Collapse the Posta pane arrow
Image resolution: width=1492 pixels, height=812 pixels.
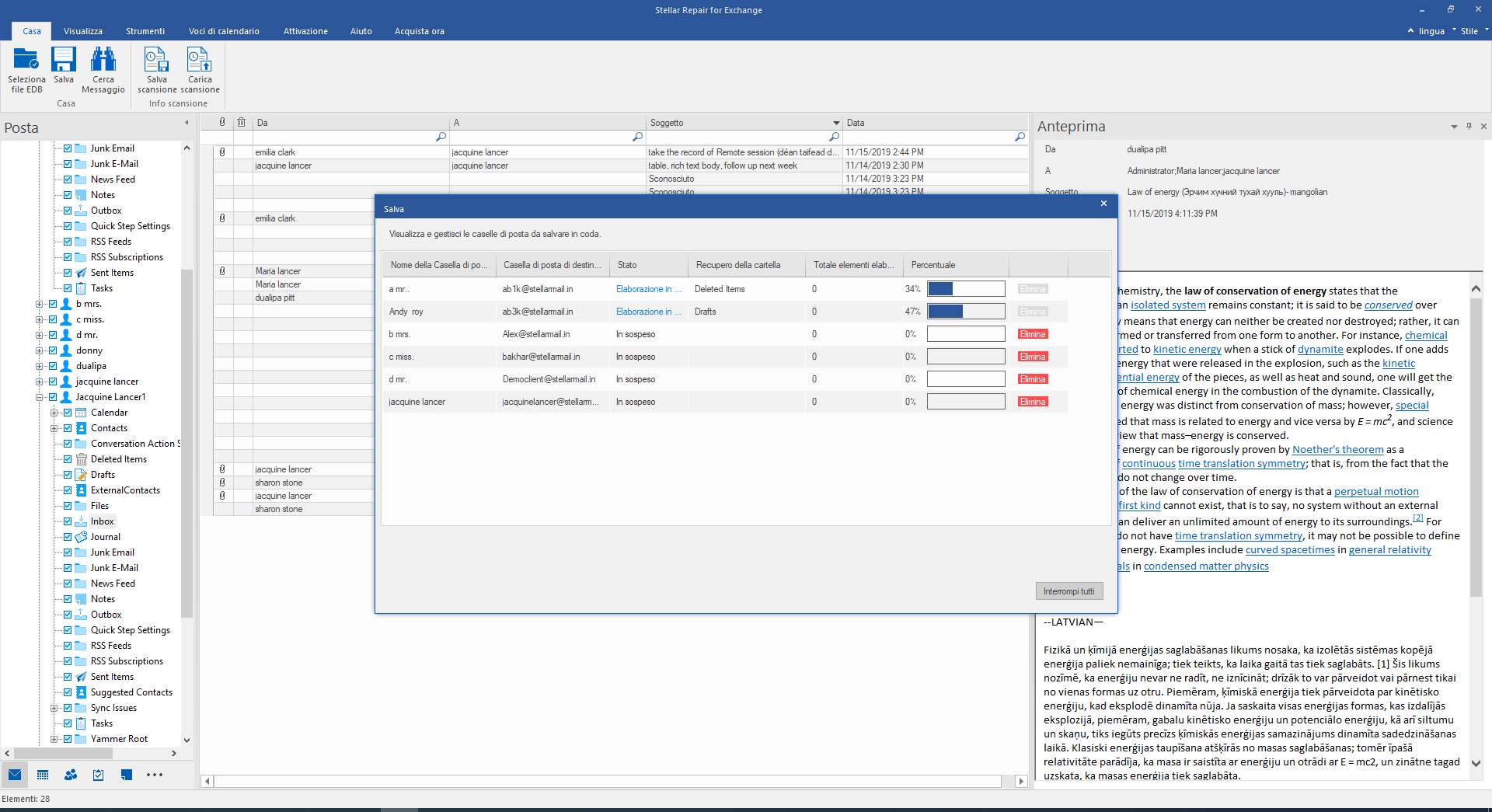point(186,123)
